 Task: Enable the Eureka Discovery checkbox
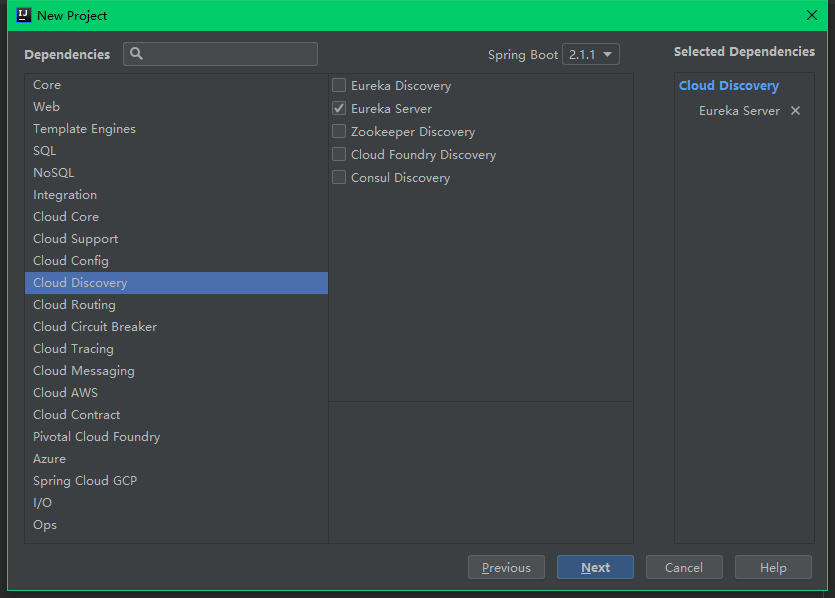tap(339, 85)
